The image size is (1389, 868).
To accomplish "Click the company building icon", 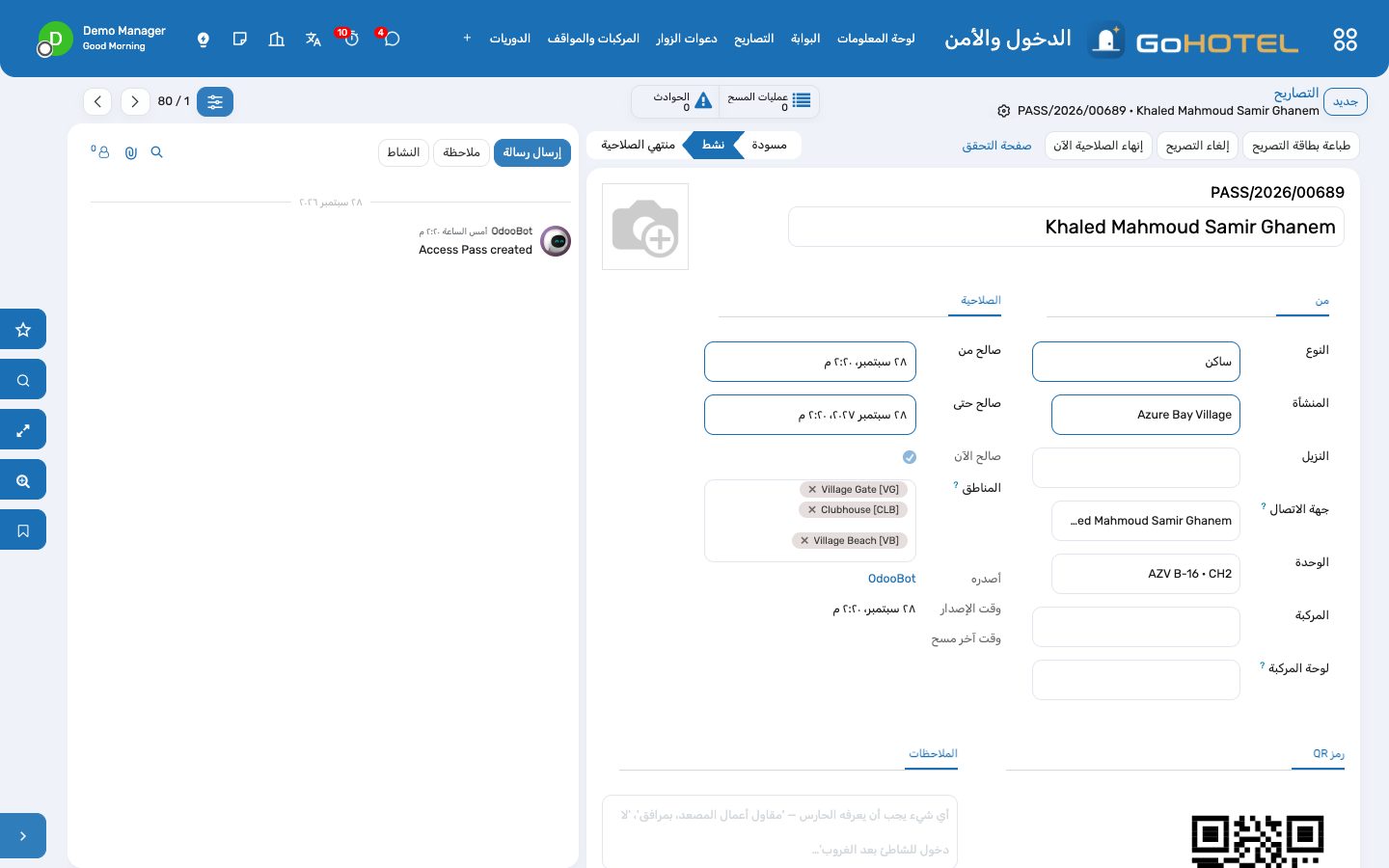I will tap(277, 40).
